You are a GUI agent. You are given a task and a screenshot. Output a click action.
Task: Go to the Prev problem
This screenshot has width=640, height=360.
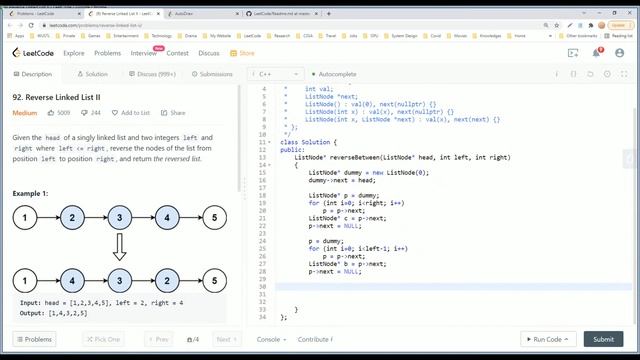click(x=158, y=339)
